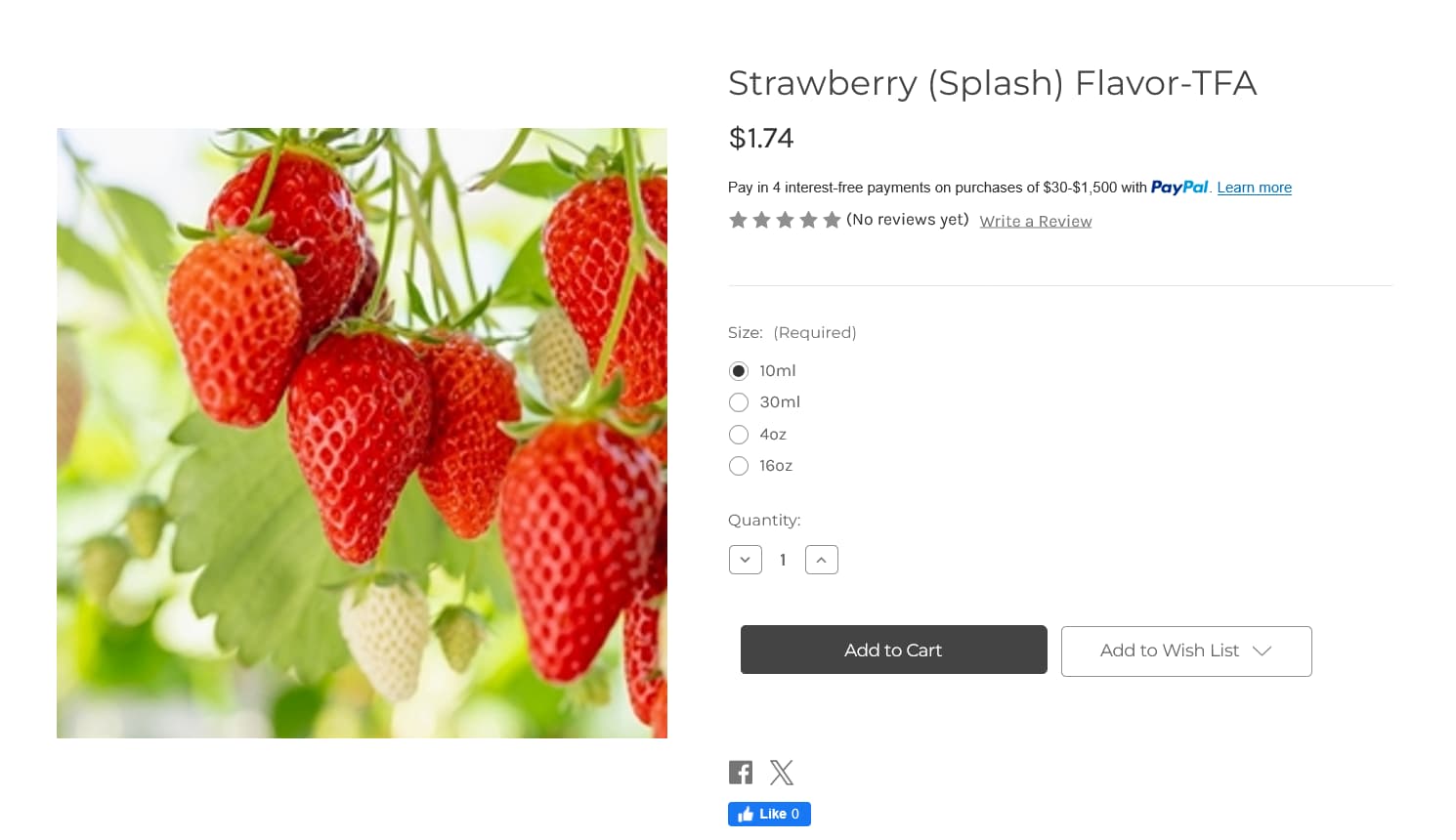Select the 10ml size option
This screenshot has width=1456, height=840.
pyautogui.click(x=739, y=371)
